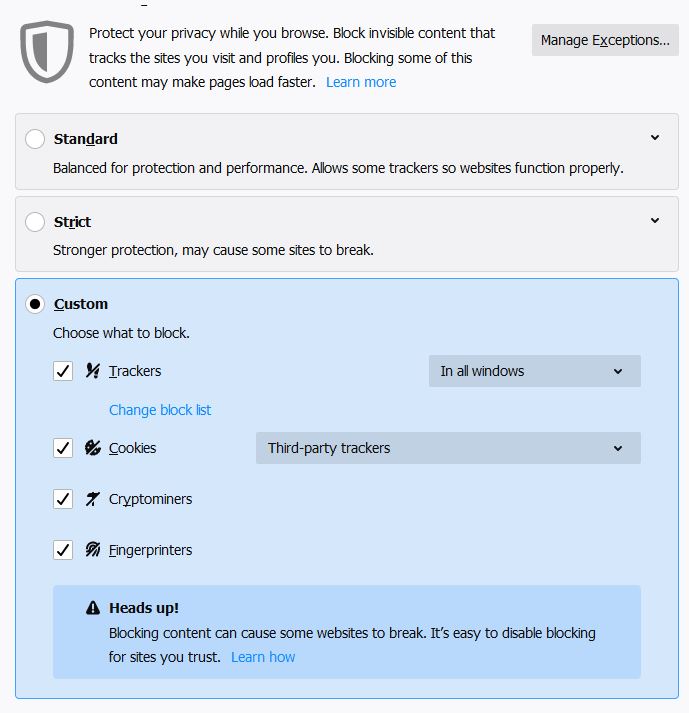Toggle the Fingerprinters checkbox

(x=63, y=550)
